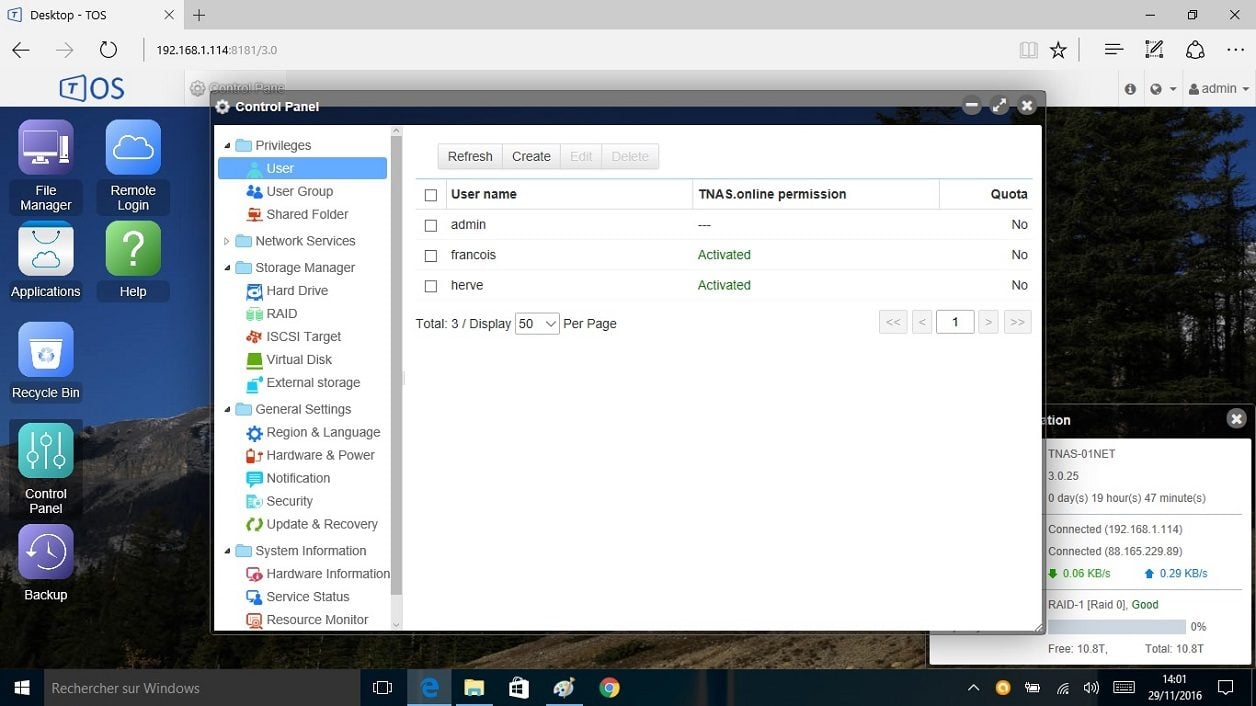1256x706 pixels.
Task: Select Hard Drive in the sidebar
Action: tap(297, 290)
